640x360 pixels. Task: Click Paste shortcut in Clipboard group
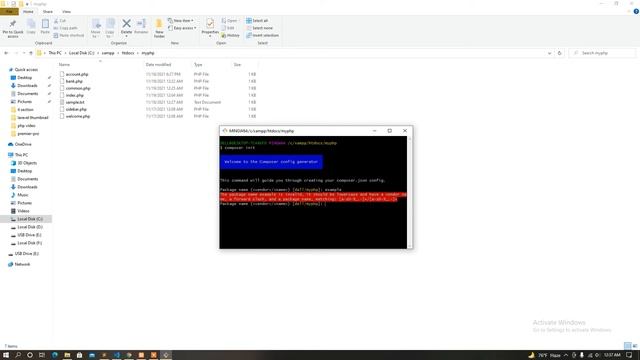pyautogui.click(x=69, y=36)
